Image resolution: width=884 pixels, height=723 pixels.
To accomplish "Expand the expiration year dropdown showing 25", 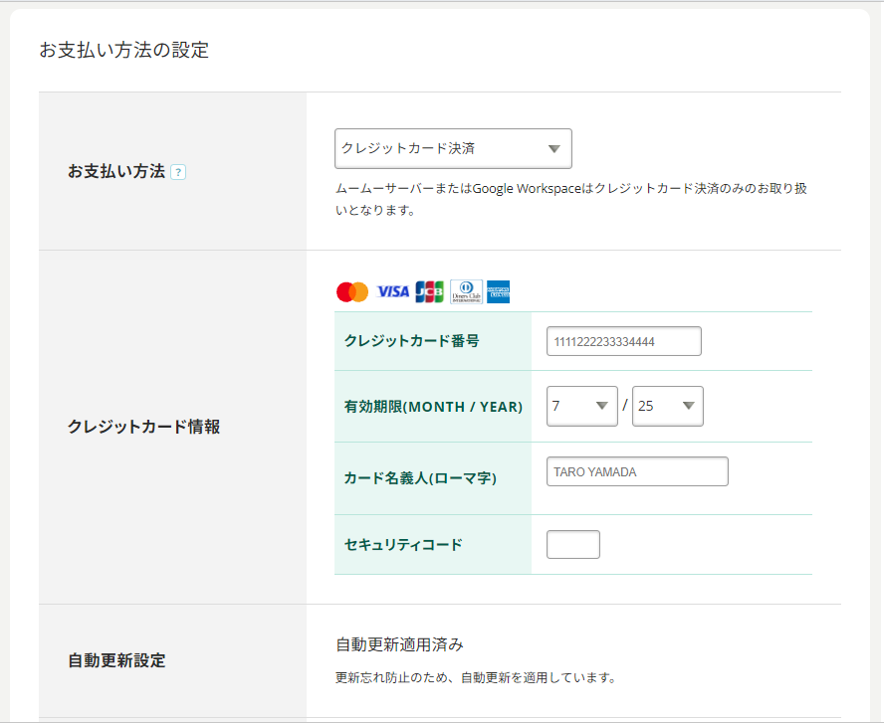I will point(668,406).
